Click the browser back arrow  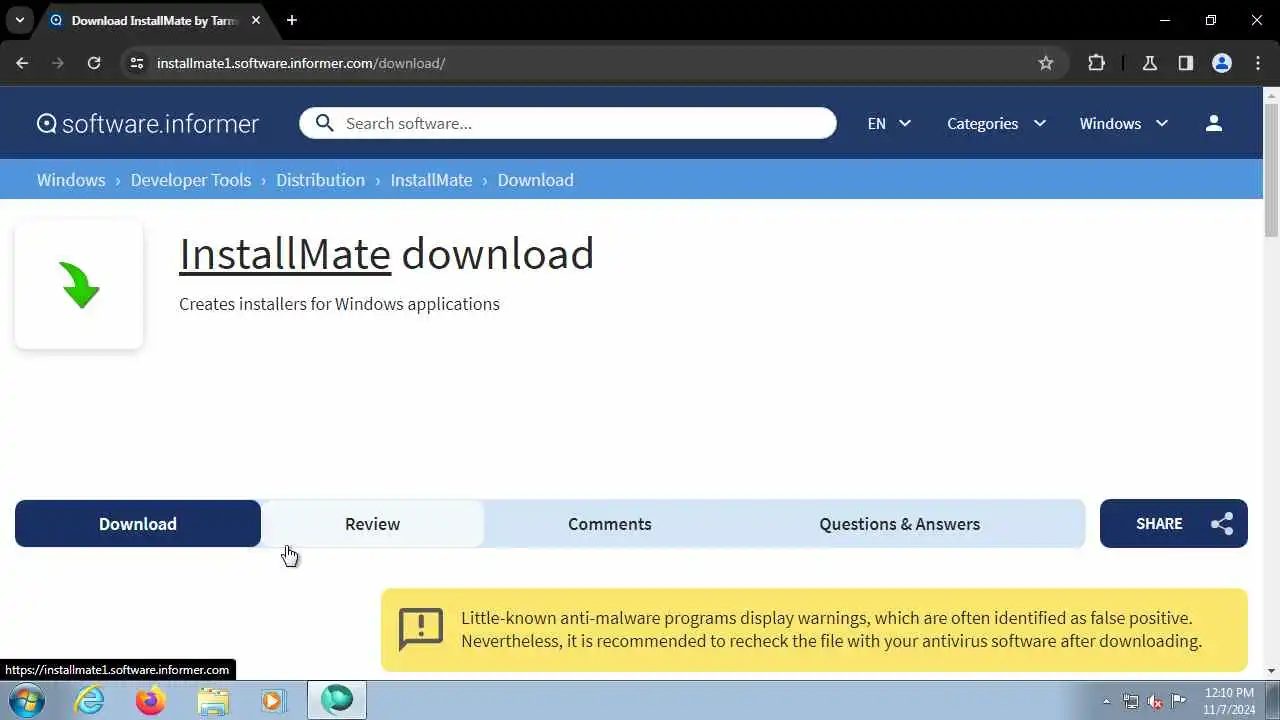22,63
